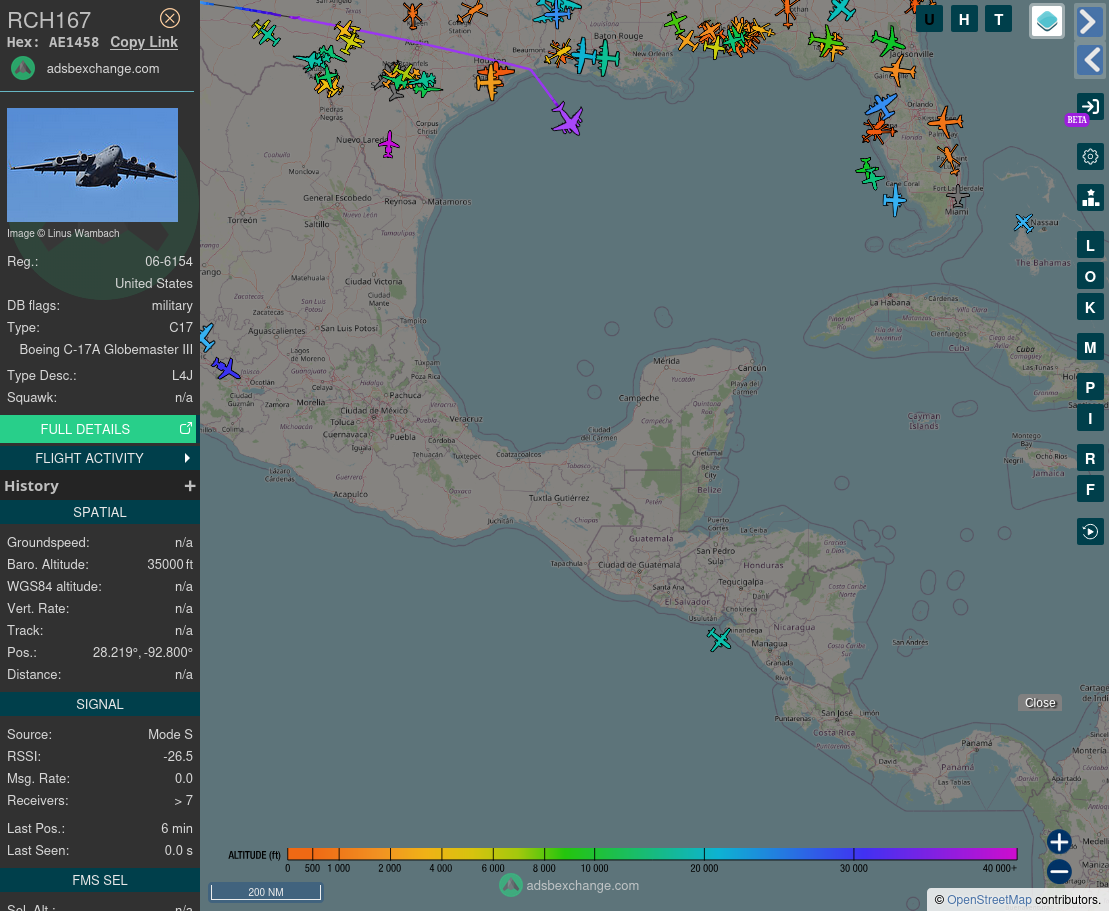Click the SPATIAL section header
The width and height of the screenshot is (1109, 911).
pos(100,512)
